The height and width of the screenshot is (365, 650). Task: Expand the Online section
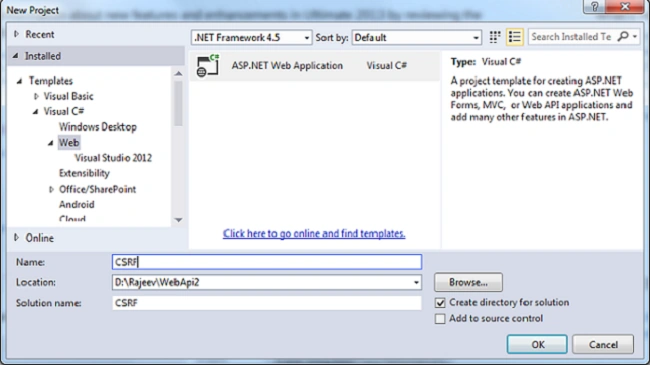tap(16, 238)
